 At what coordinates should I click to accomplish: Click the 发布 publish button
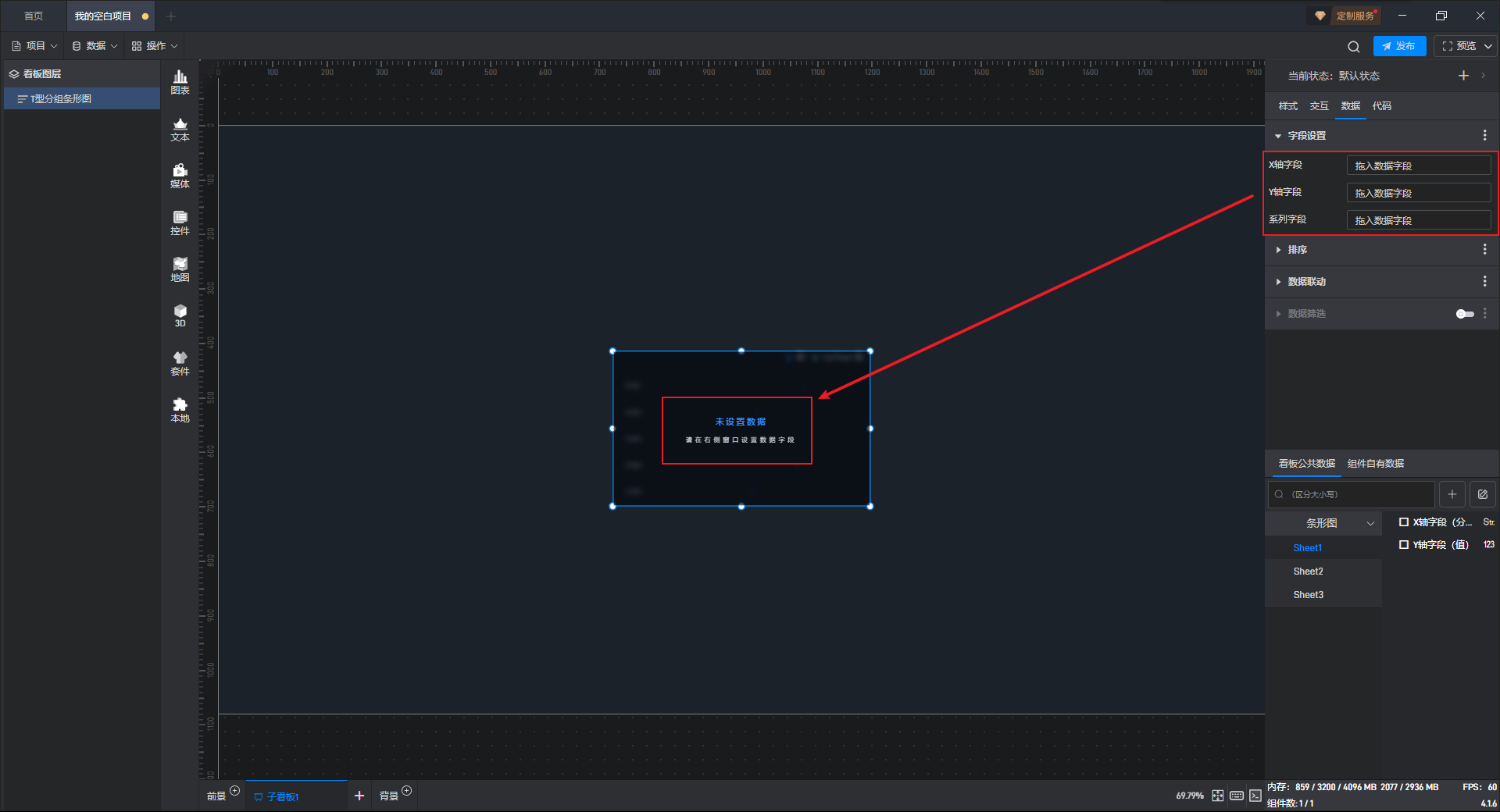(x=1399, y=46)
